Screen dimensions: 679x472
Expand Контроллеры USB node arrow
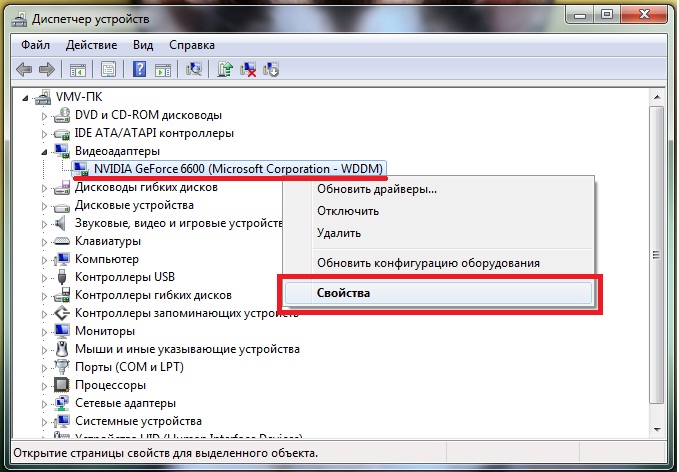(44, 278)
